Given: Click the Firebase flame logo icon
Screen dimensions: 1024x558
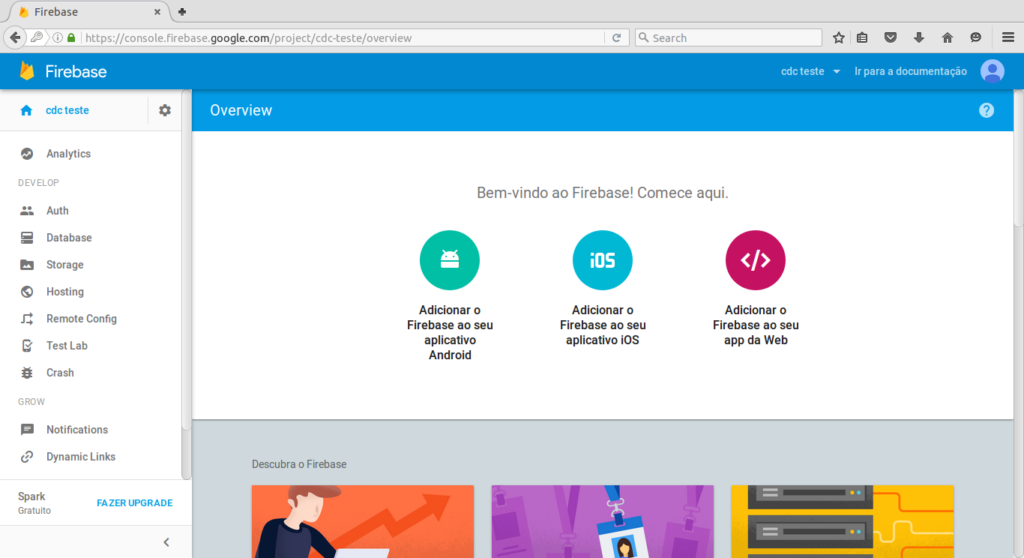Looking at the screenshot, I should tap(27, 71).
